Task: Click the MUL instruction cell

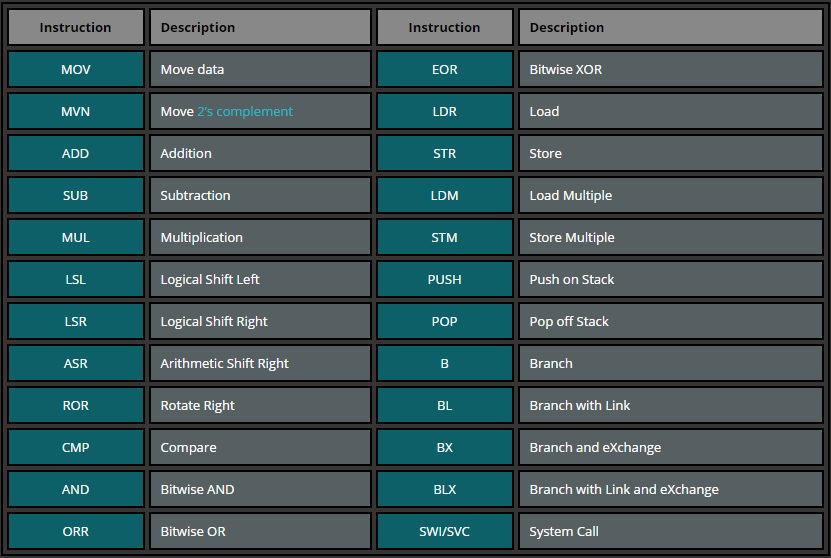Action: 76,238
